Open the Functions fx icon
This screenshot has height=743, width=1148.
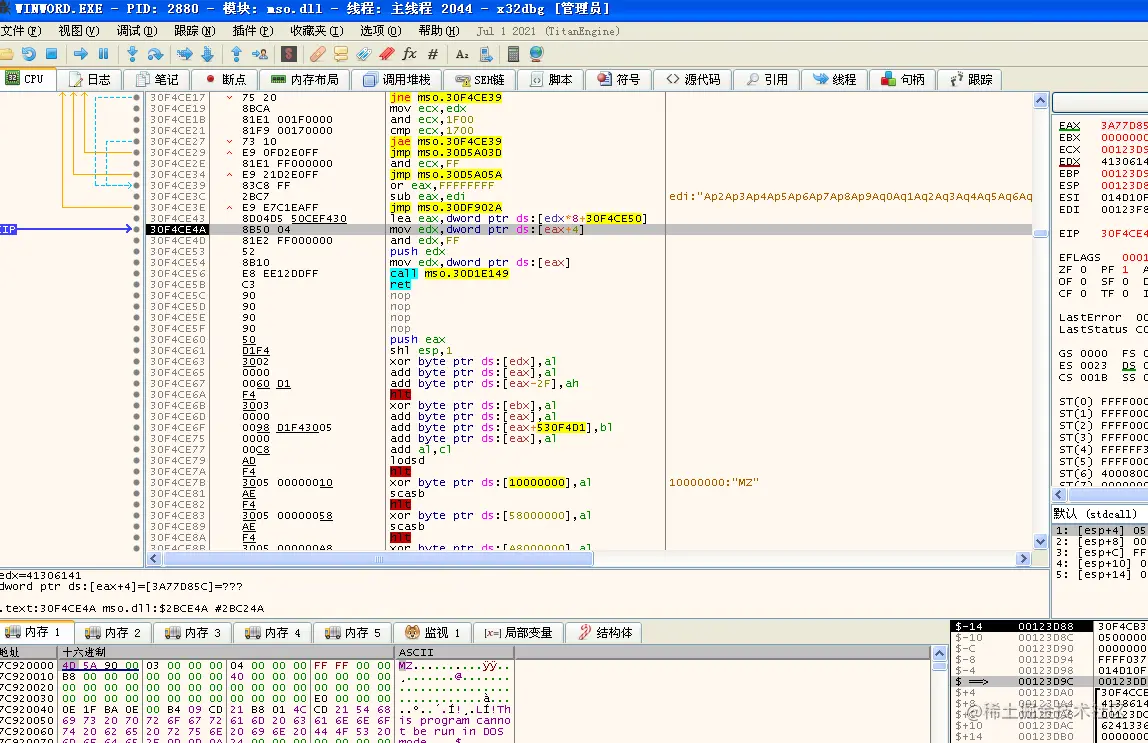point(410,53)
